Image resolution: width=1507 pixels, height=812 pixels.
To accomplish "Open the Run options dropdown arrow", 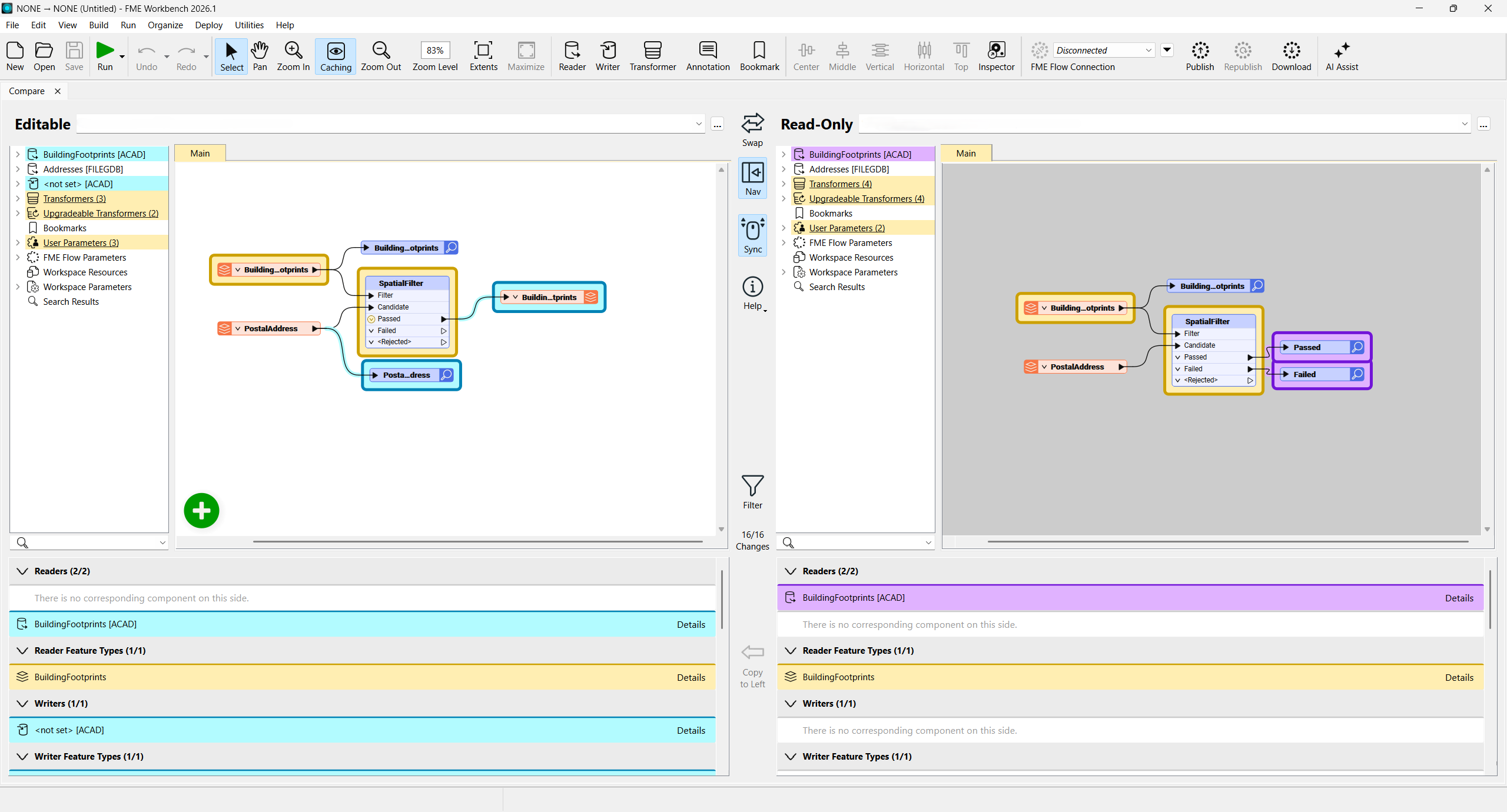I will coord(122,57).
